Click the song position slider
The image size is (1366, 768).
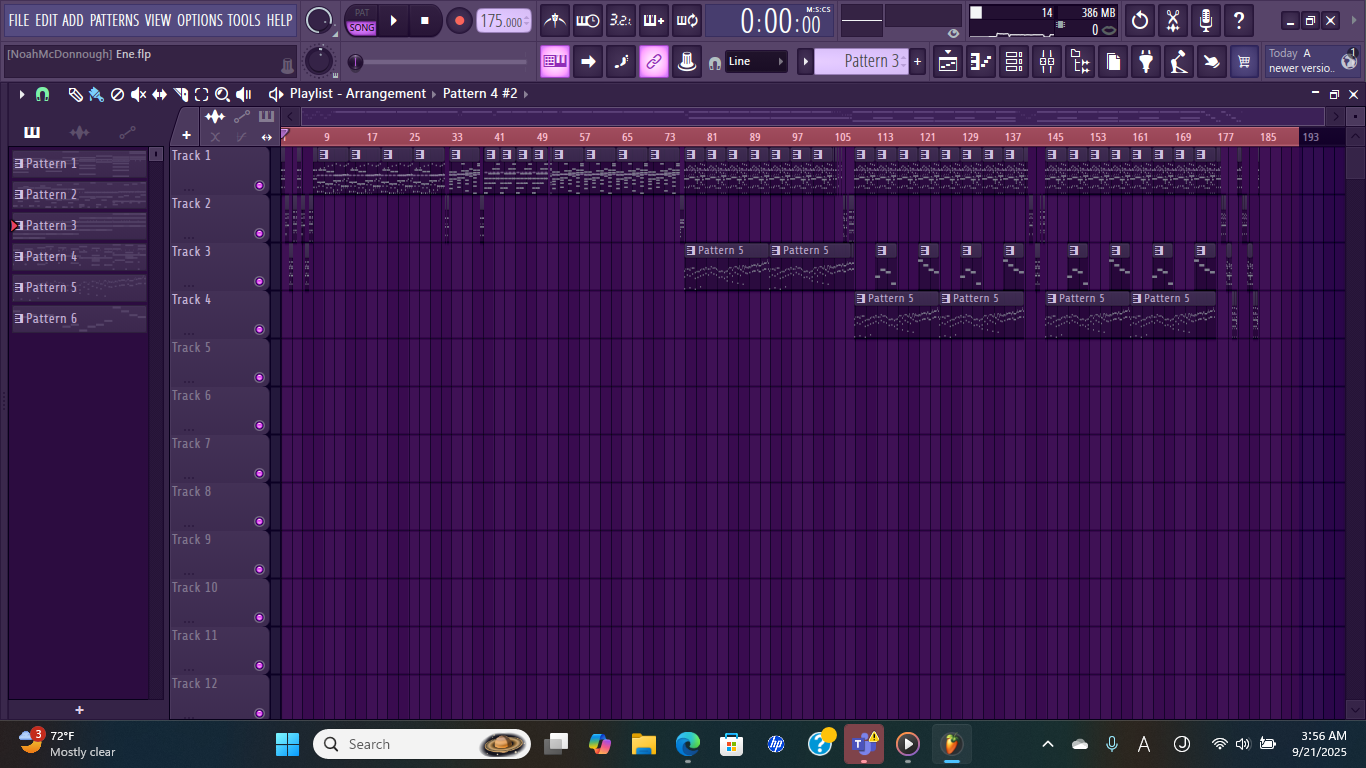[440, 62]
